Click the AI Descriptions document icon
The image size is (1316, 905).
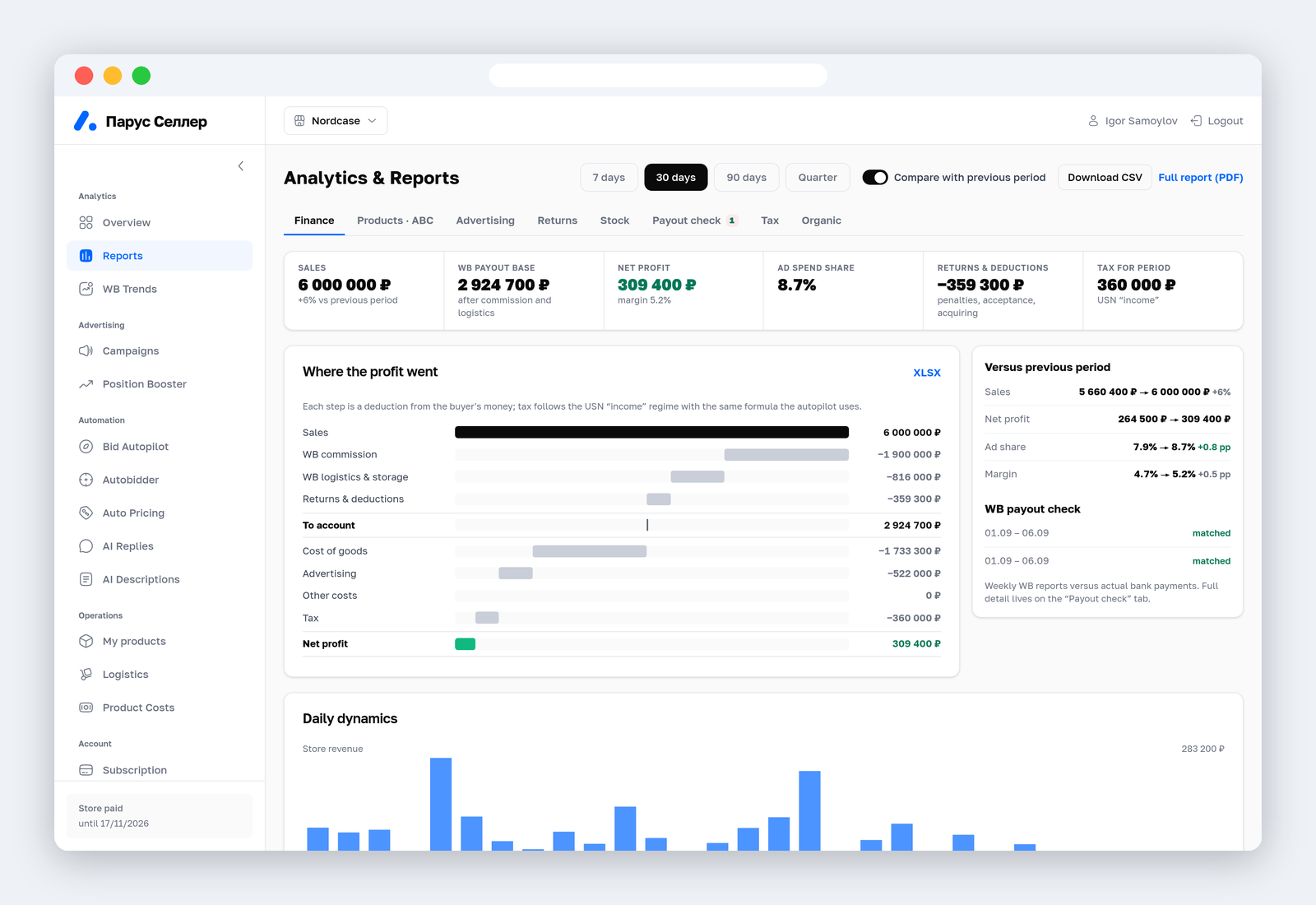point(86,579)
